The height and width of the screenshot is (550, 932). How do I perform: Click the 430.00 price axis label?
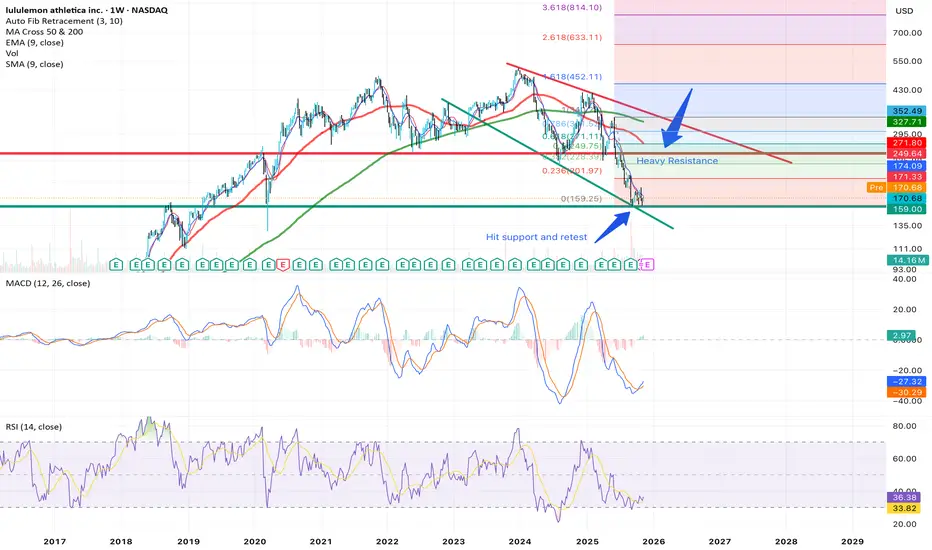(907, 90)
